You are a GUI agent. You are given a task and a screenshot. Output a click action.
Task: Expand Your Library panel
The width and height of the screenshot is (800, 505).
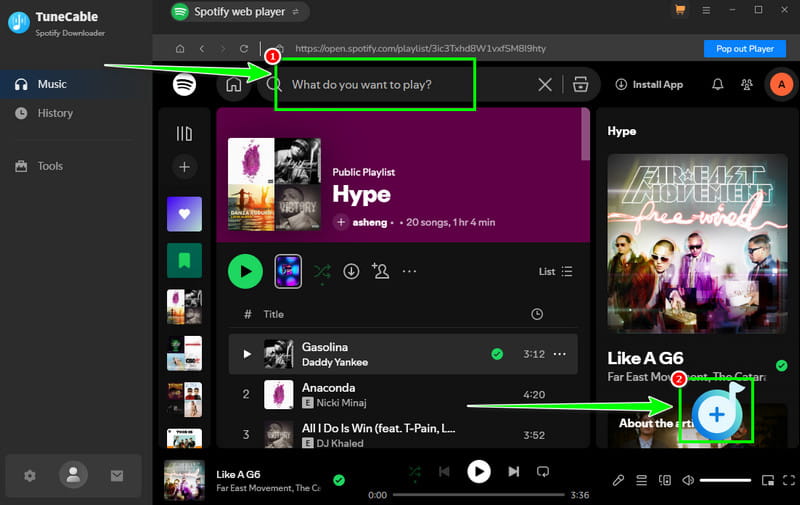184,134
